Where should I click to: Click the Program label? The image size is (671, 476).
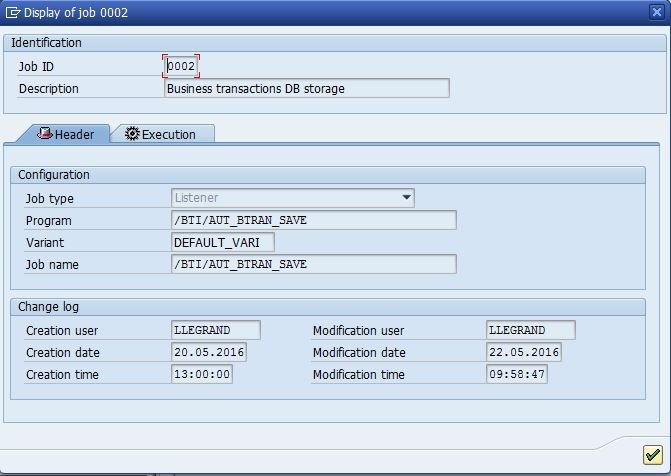49,221
